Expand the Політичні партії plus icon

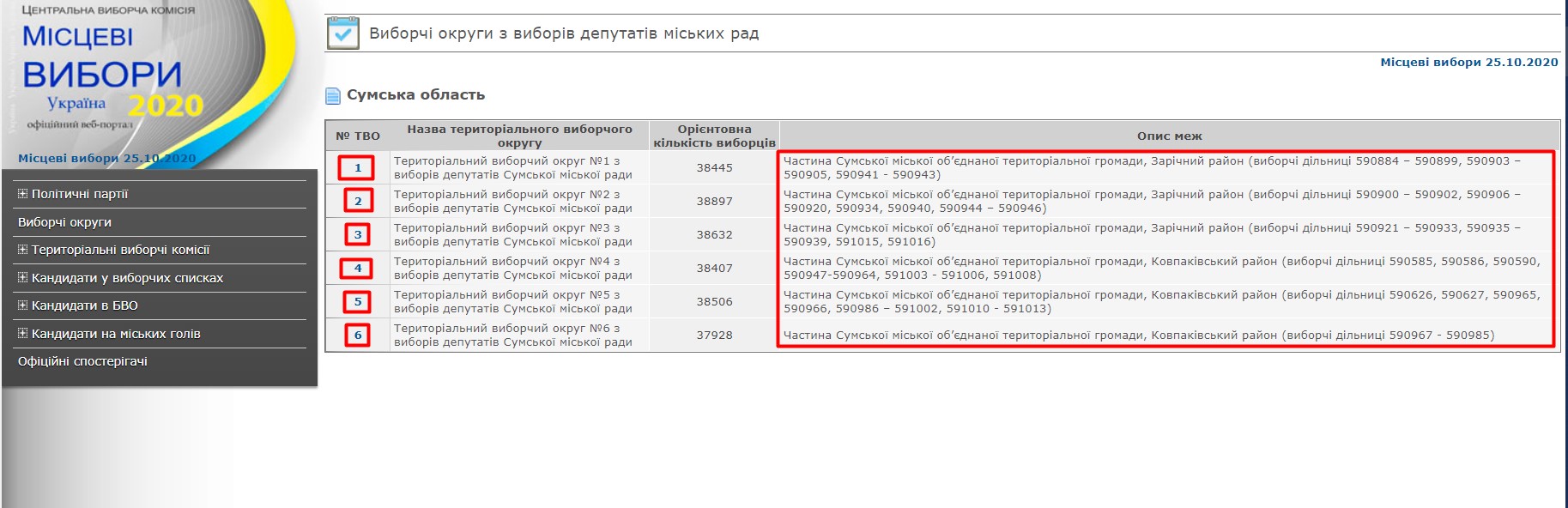point(22,194)
